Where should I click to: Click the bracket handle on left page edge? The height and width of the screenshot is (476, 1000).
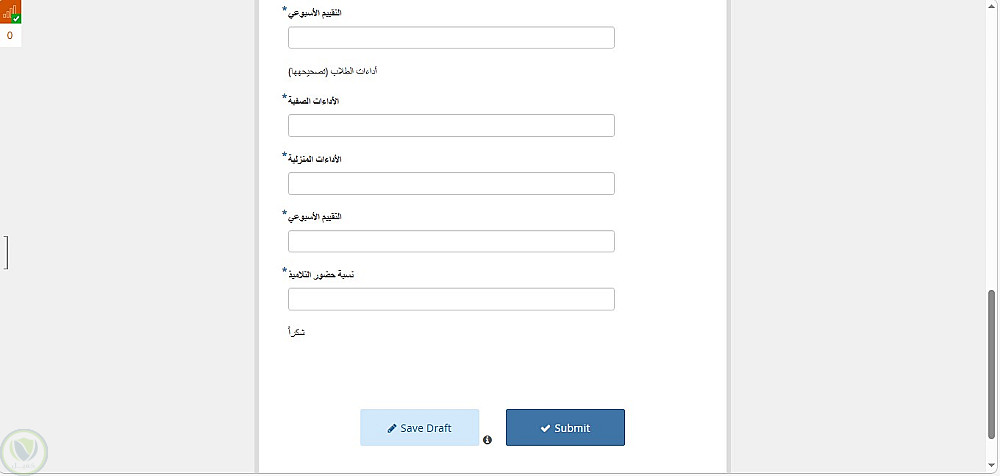pyautogui.click(x=6, y=252)
